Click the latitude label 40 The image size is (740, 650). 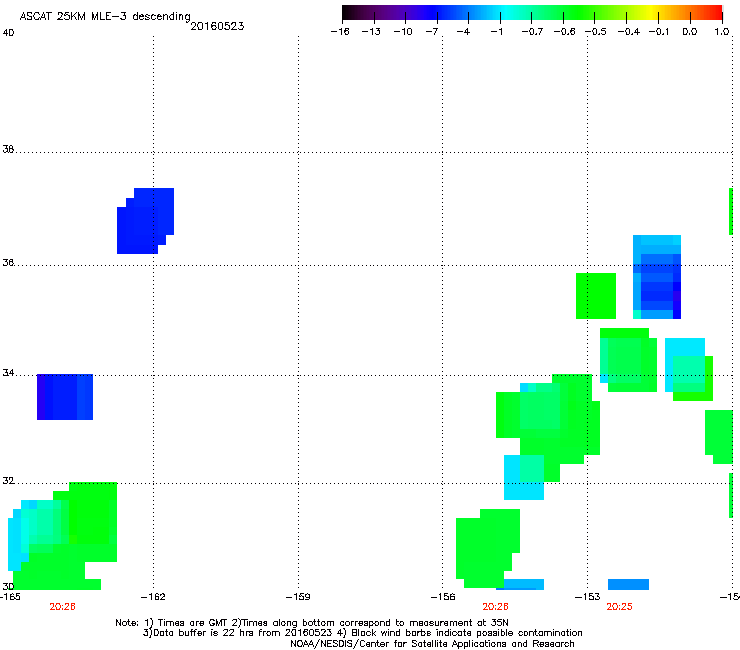coord(8,33)
